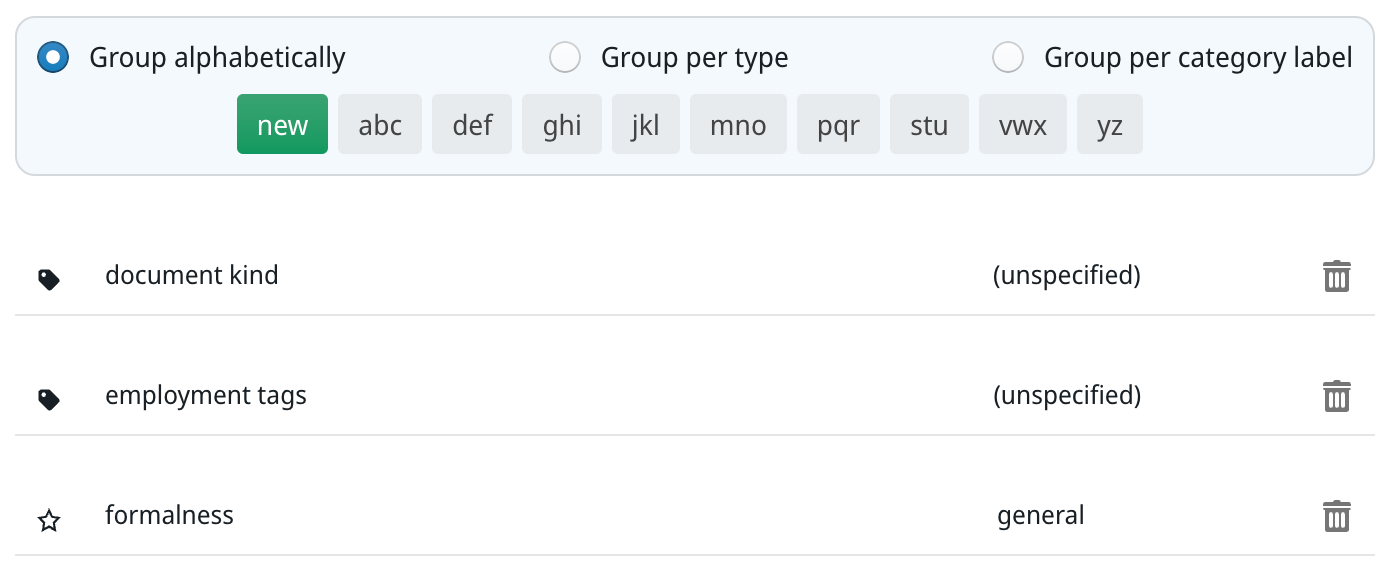Click tag icon beside document kind
1394x580 pixels.
49,279
